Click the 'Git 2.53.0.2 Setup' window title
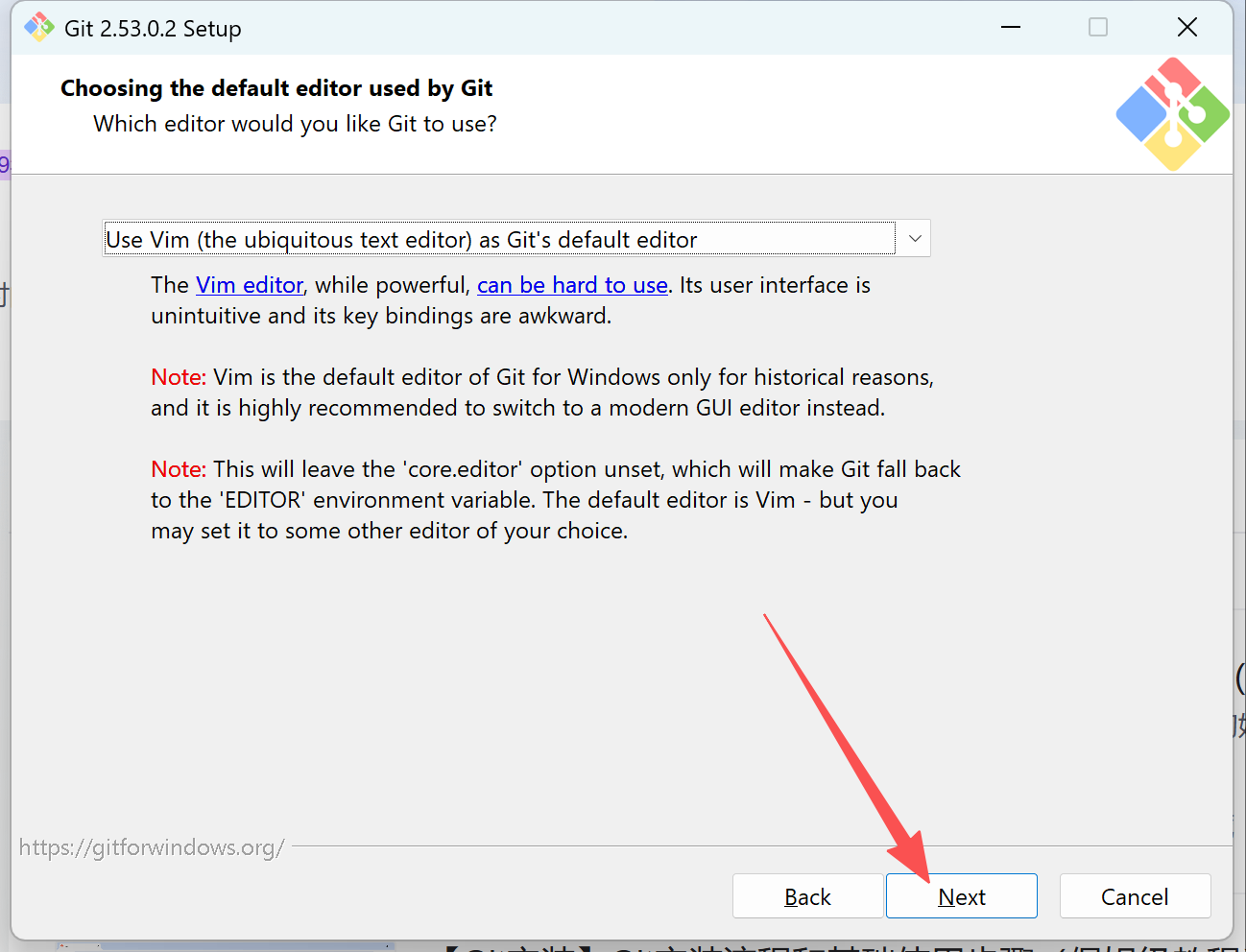The width and height of the screenshot is (1246, 952). 153,29
